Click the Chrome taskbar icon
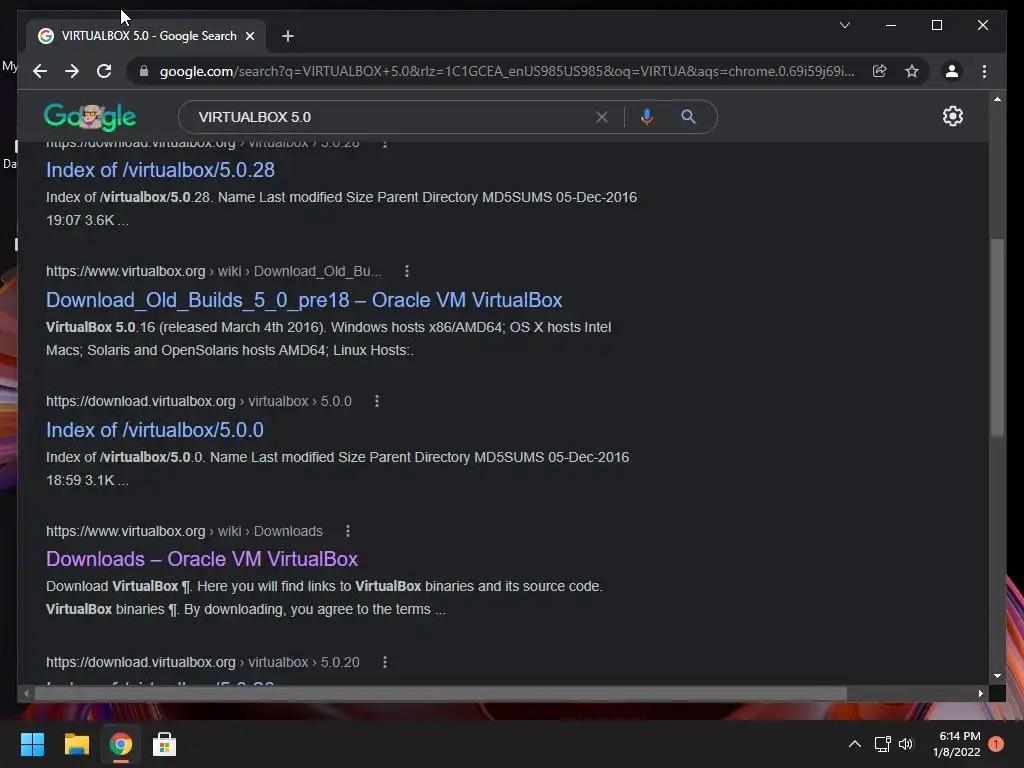 [x=121, y=744]
